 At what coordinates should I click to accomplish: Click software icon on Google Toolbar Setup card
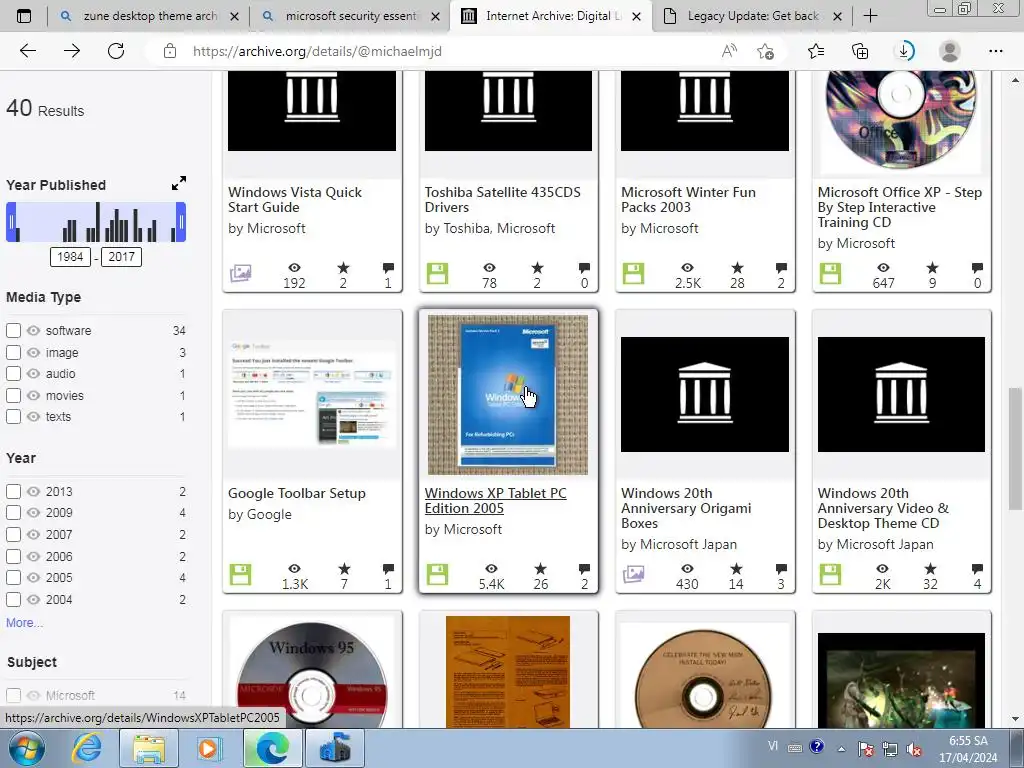pos(240,575)
